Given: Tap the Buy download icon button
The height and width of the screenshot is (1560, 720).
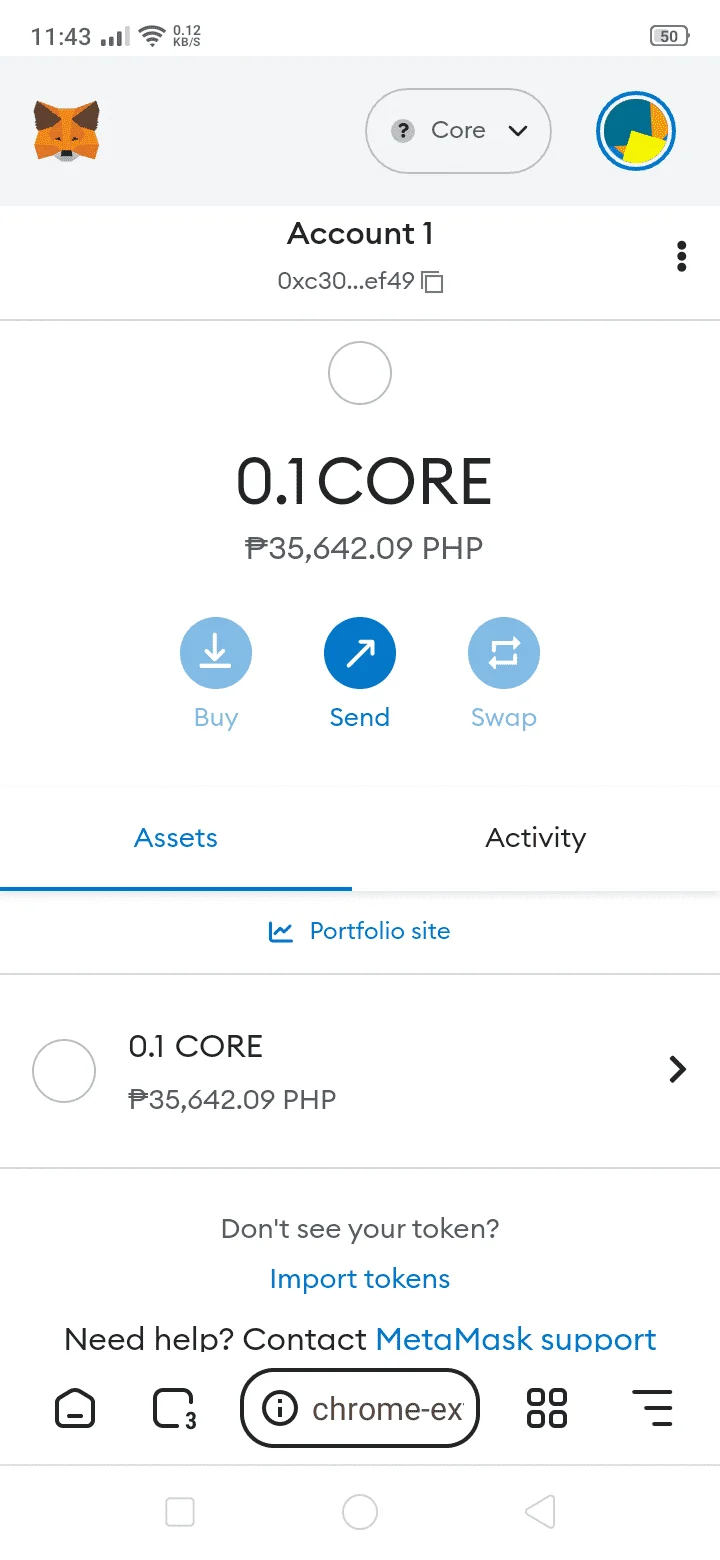Looking at the screenshot, I should pos(216,654).
